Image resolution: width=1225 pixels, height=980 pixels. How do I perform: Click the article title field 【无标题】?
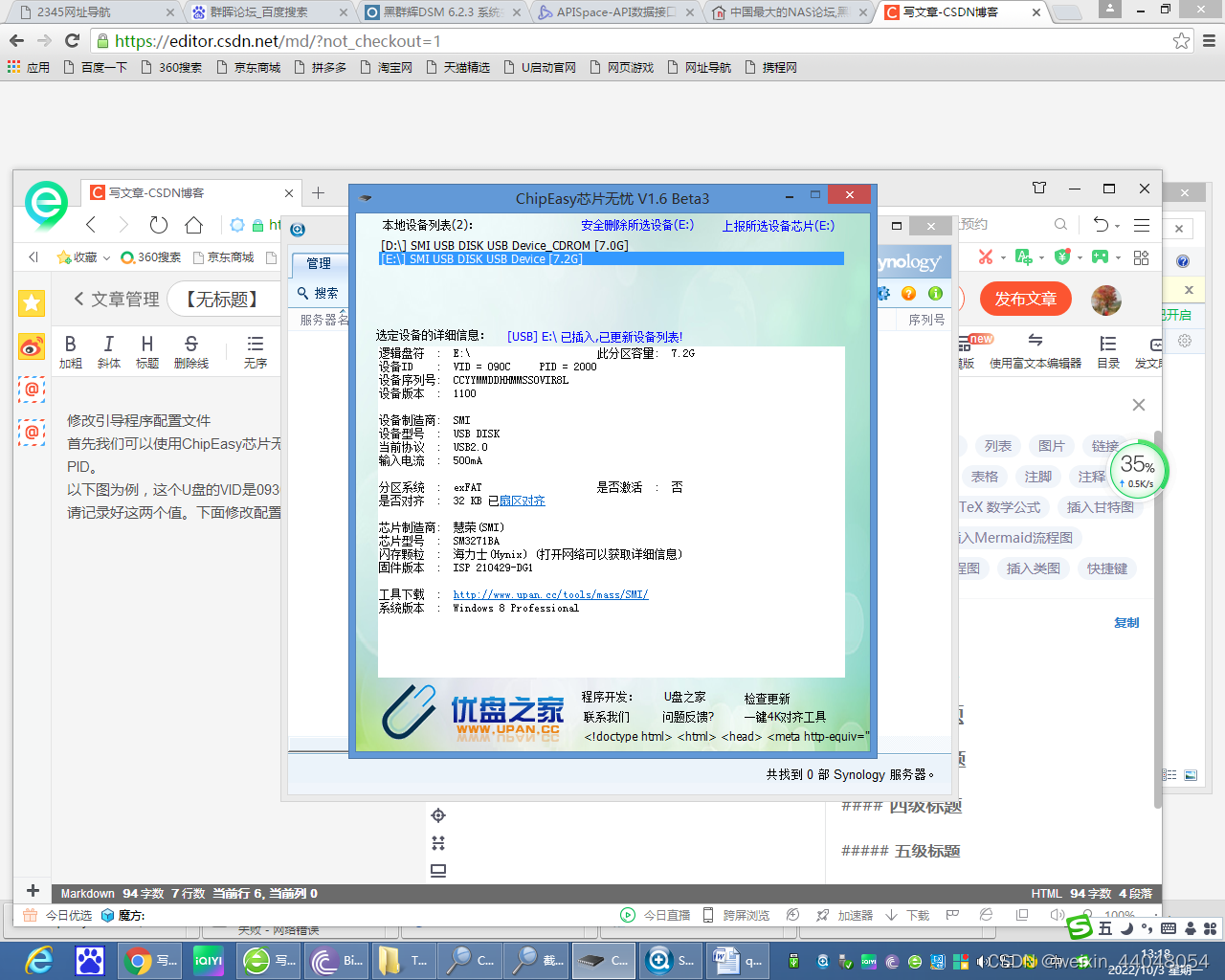point(222,300)
